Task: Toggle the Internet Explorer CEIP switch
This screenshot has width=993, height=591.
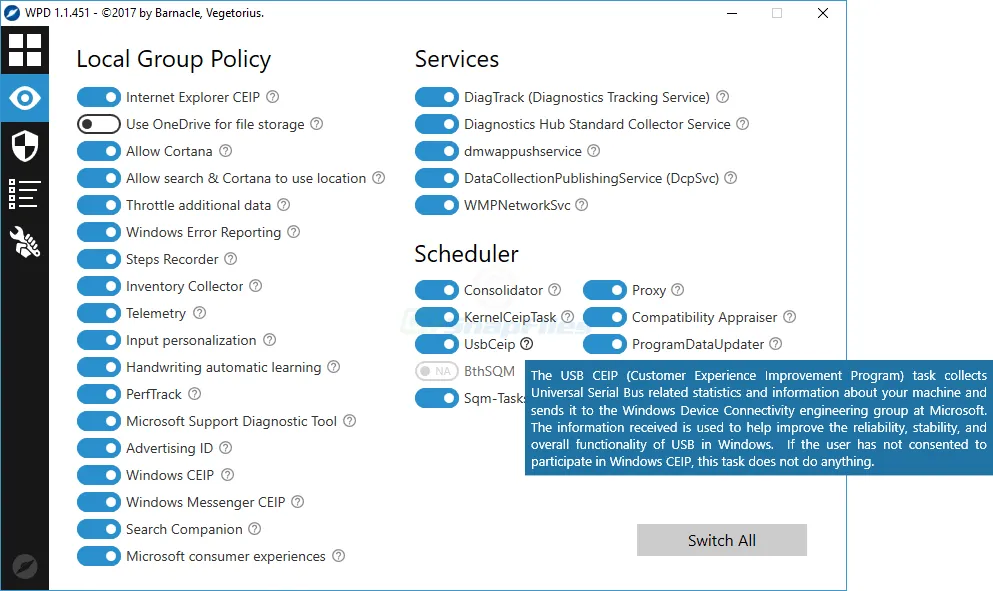Action: [x=99, y=97]
